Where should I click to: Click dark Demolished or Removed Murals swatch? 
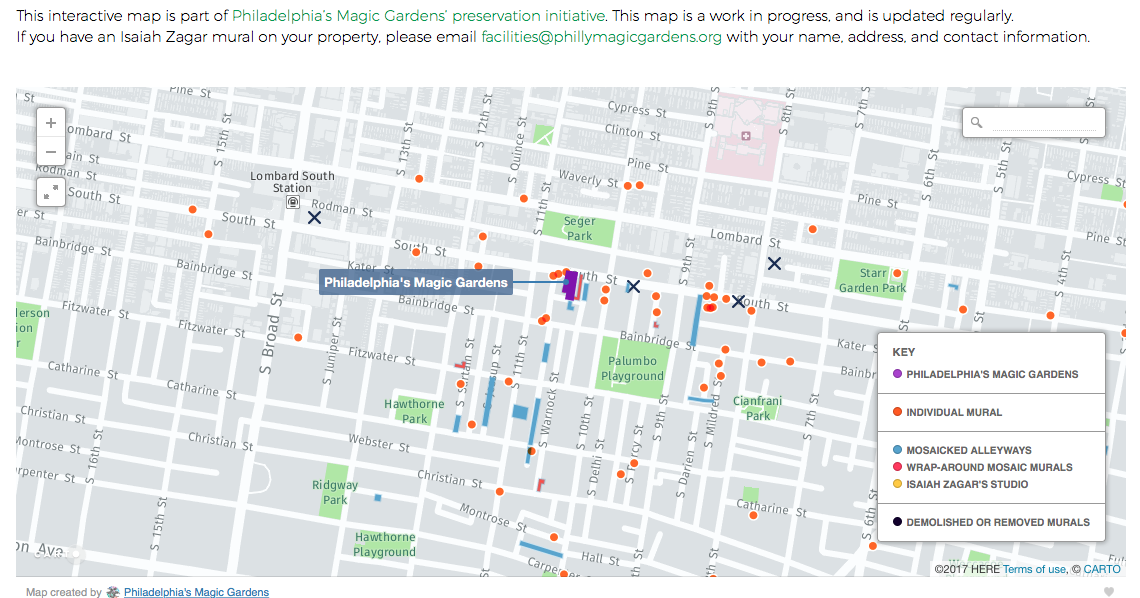(897, 522)
